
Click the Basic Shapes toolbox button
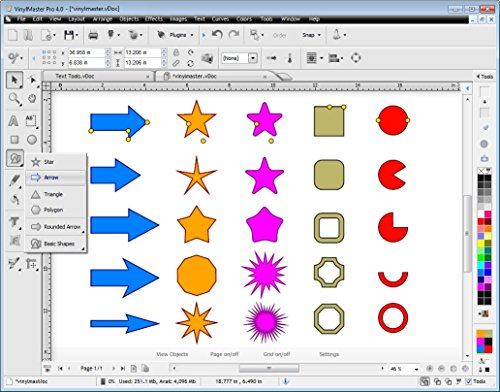(x=15, y=158)
